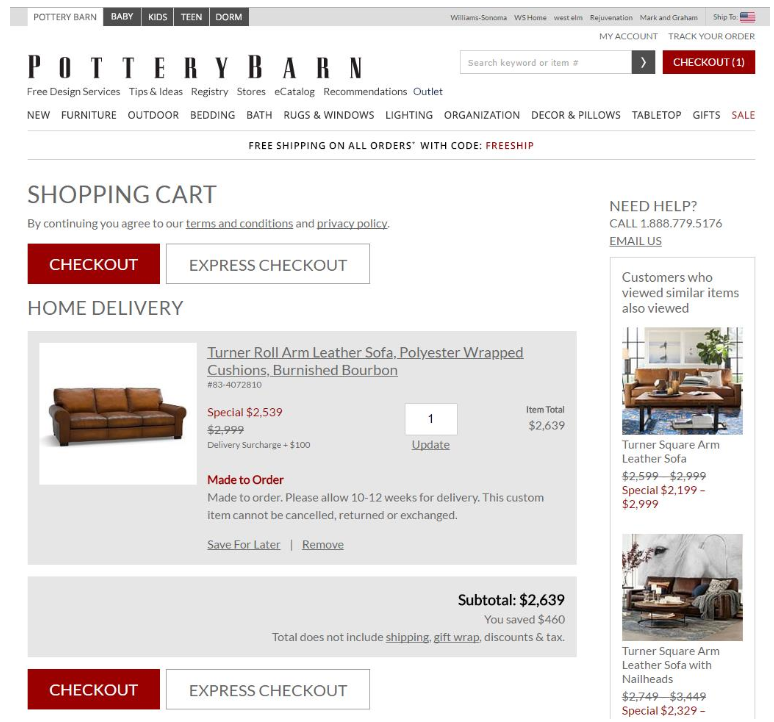
Task: Switch to the Kids brand tab
Action: click(x=157, y=17)
